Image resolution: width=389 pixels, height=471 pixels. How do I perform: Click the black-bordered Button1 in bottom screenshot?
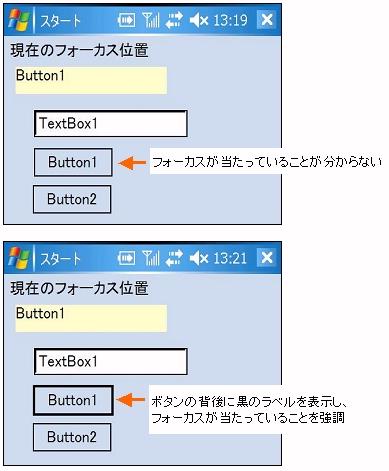pos(73,400)
